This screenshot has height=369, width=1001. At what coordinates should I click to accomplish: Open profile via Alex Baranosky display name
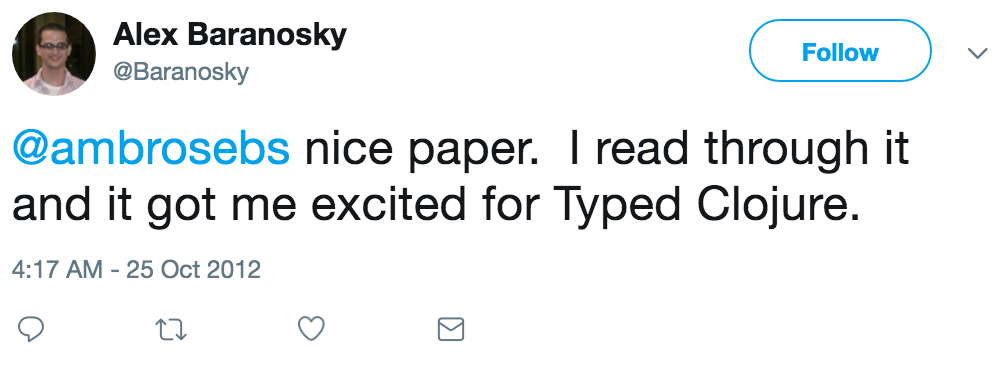(x=230, y=35)
